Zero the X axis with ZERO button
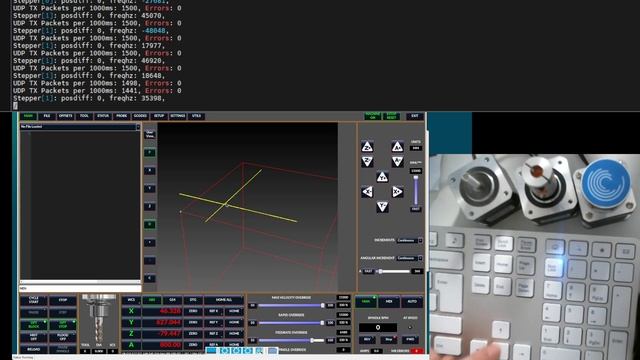Viewport: 640px width, 360px height. coord(193,311)
